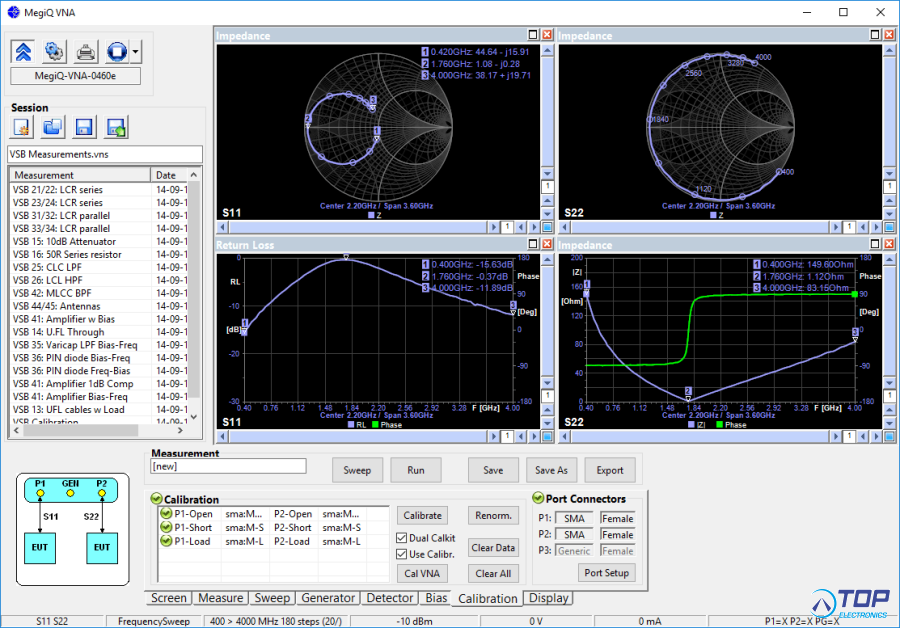
Task: Sort by the Measurement column header
Action: coord(79,175)
